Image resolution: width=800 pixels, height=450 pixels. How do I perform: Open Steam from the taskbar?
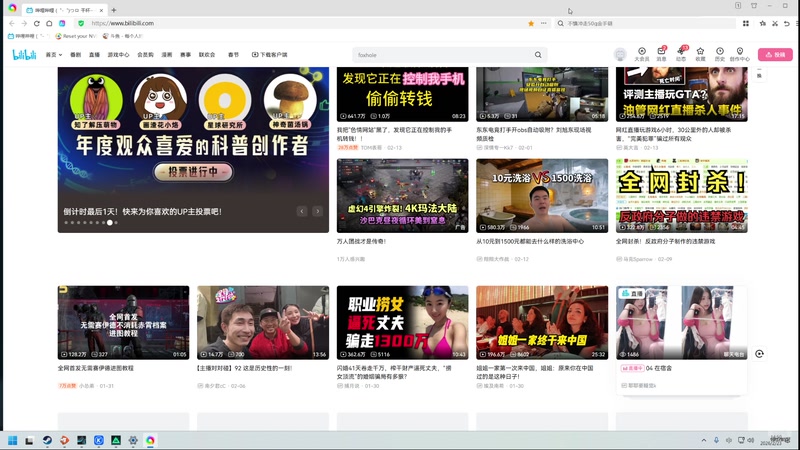click(47, 440)
